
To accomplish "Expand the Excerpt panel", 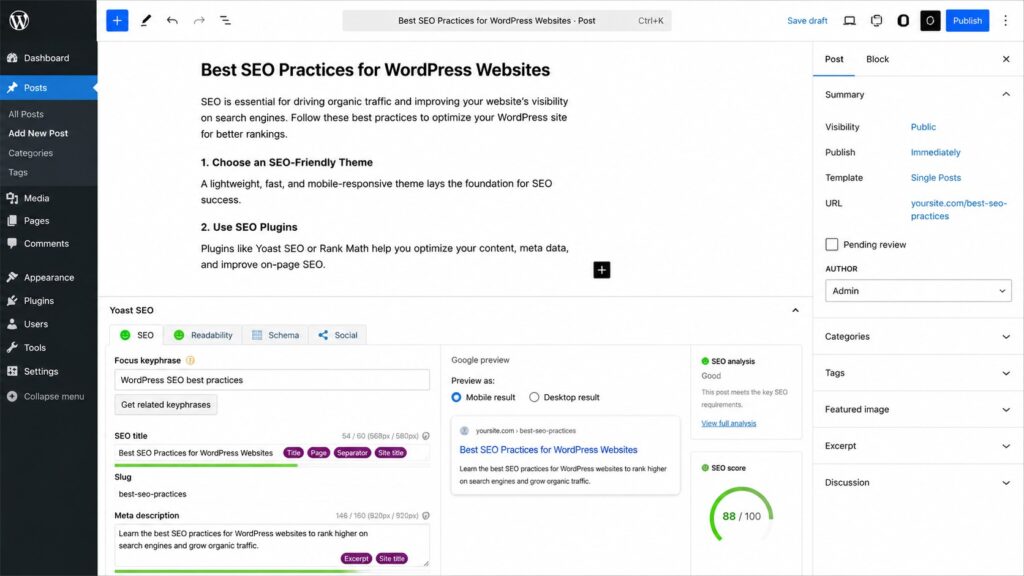I will tap(918, 446).
